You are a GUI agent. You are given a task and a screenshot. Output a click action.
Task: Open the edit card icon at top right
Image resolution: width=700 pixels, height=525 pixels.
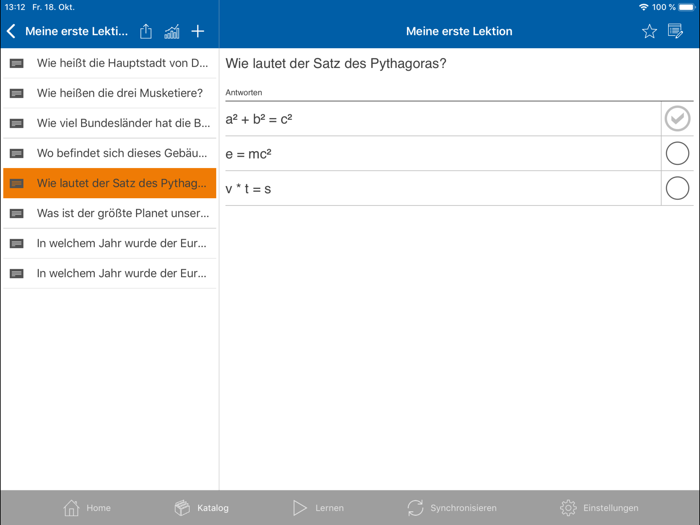point(675,31)
